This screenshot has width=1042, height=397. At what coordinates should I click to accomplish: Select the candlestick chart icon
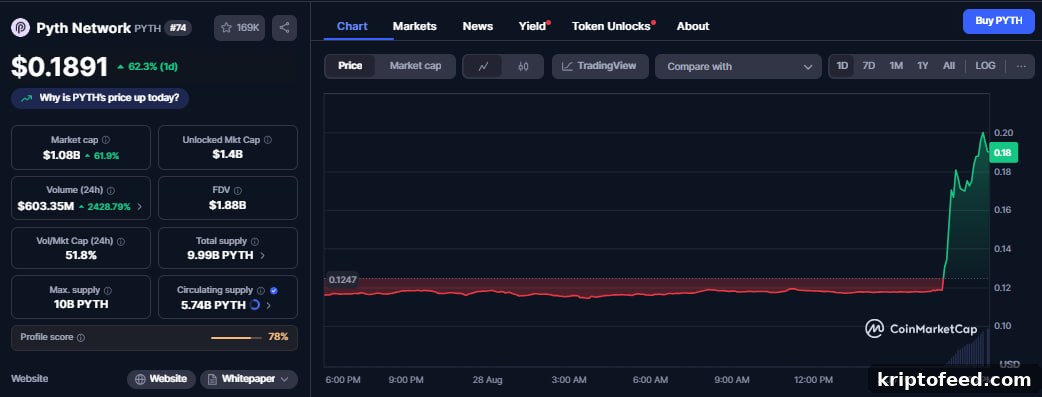(523, 66)
